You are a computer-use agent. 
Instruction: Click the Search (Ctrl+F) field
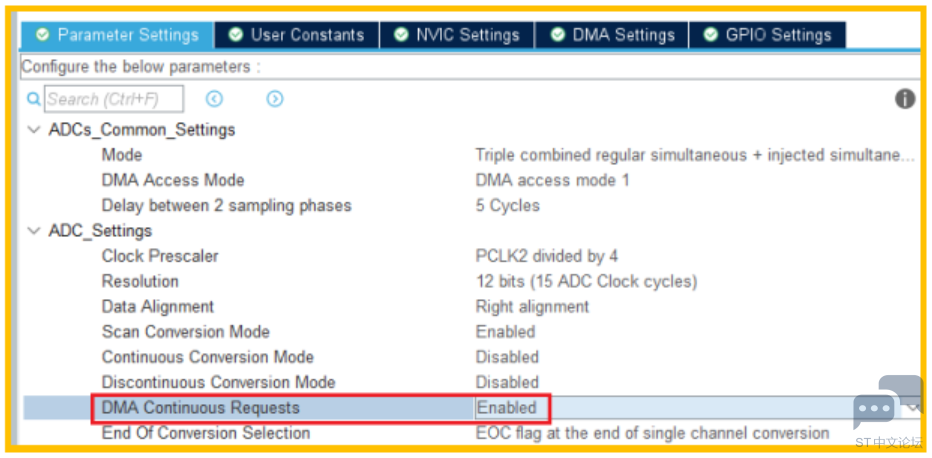[114, 99]
